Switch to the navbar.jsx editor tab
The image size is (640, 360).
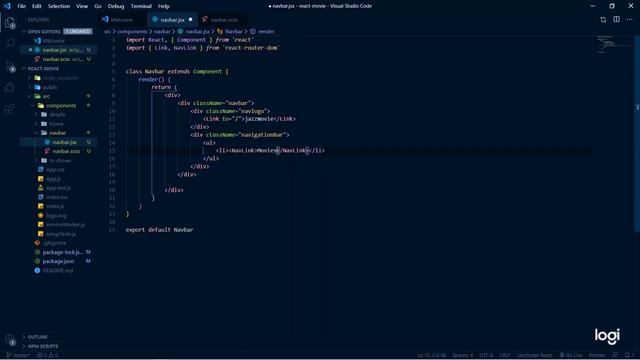pos(172,20)
